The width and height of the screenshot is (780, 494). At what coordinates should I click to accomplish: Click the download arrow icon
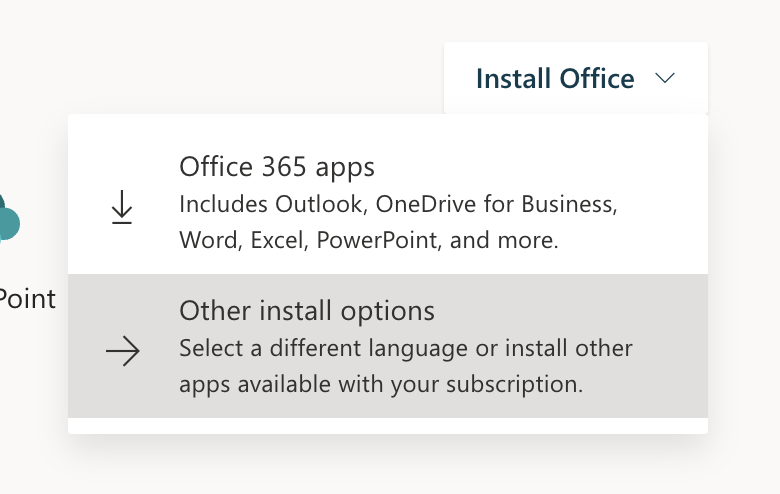[x=122, y=207]
